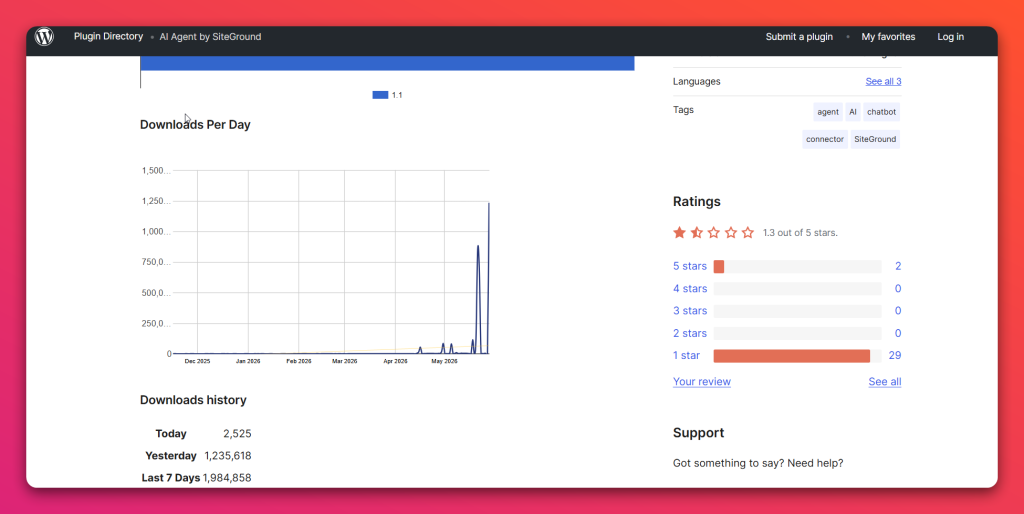Select the connector tag
Image resolution: width=1024 pixels, height=514 pixels.
[x=825, y=139]
